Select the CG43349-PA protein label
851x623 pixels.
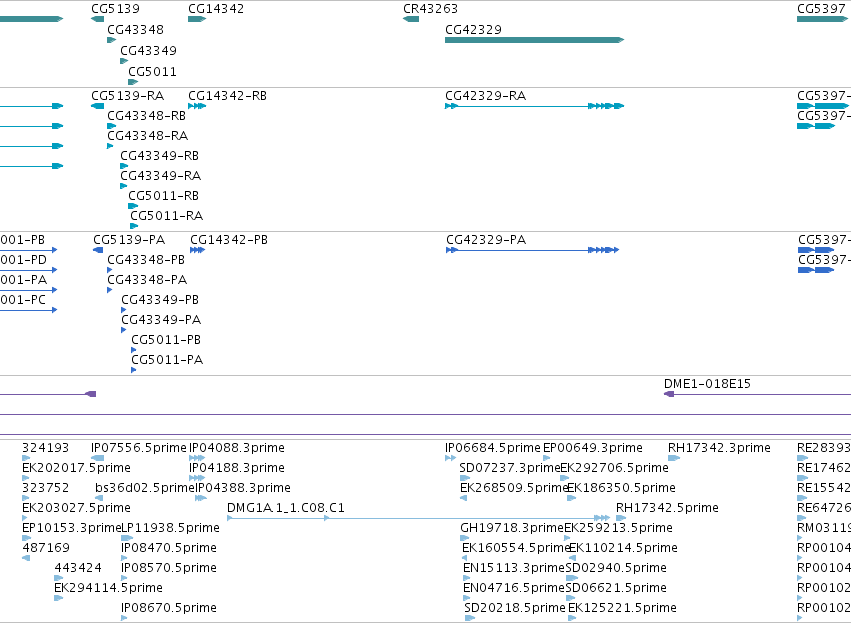161,320
